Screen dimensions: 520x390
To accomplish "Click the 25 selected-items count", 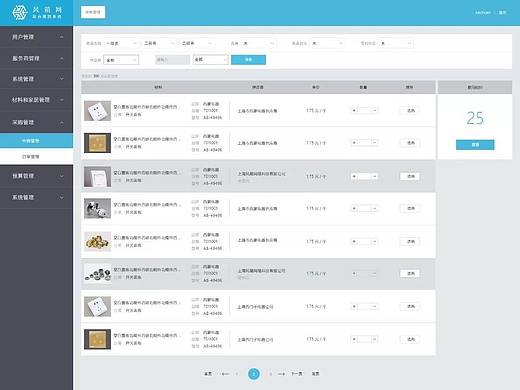I will (x=475, y=118).
